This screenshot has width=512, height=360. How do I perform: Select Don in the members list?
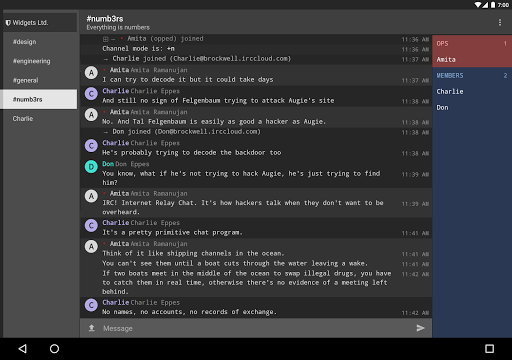point(472,107)
